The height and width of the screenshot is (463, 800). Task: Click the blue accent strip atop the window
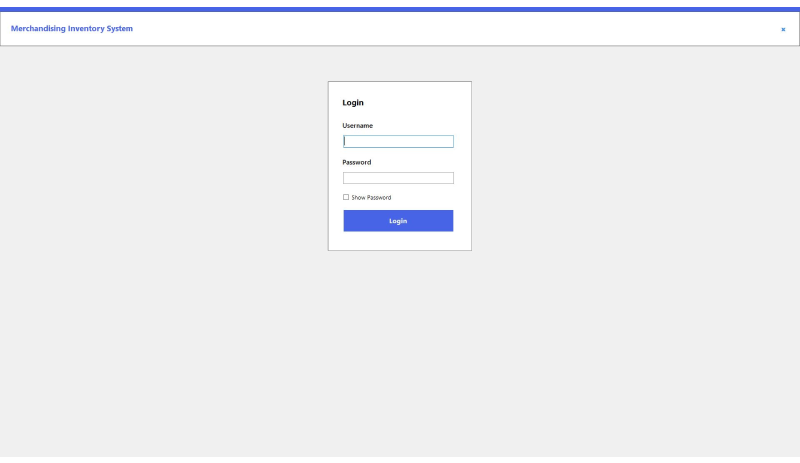point(400,9)
